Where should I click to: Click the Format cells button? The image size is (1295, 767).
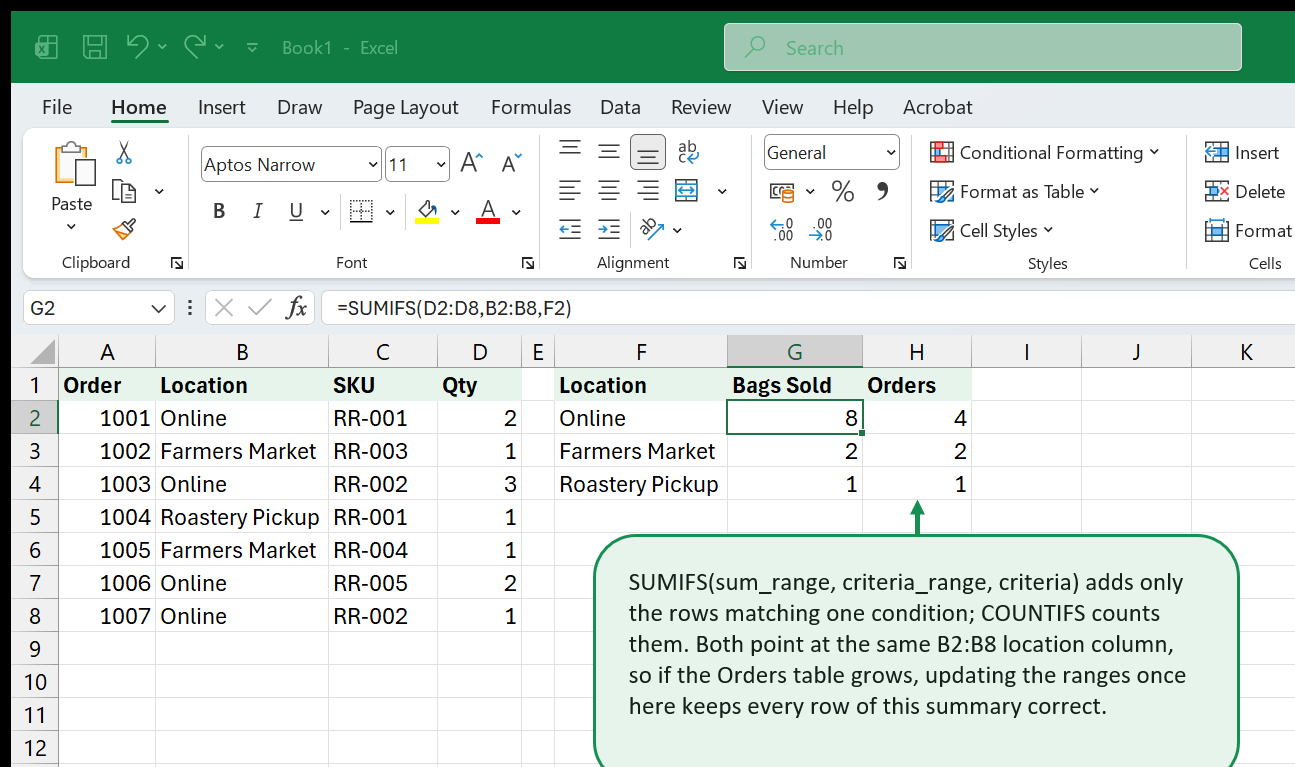(1248, 230)
